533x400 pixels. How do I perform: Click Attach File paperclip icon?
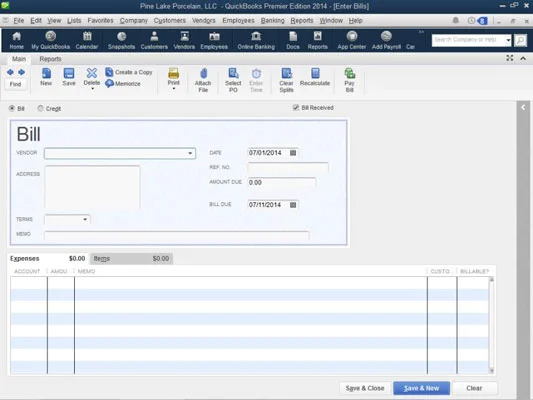(x=203, y=80)
